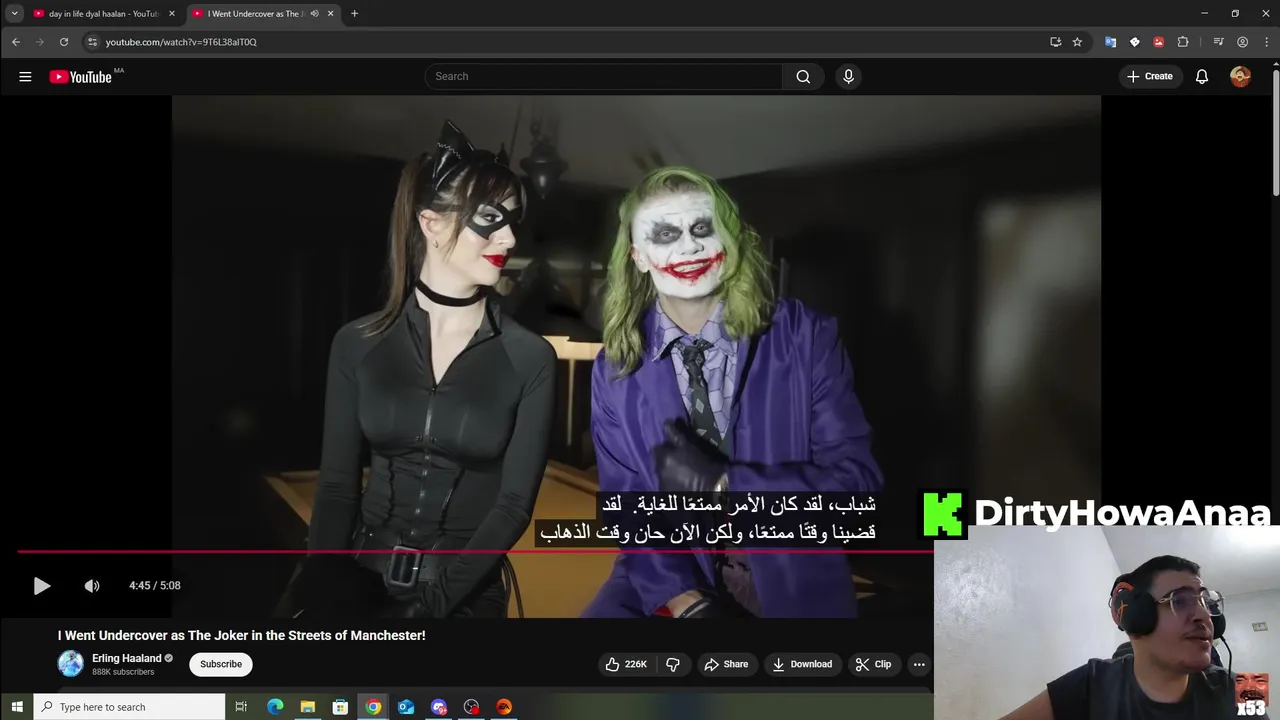
Task: Focus the YouTube search field
Action: pos(604,77)
